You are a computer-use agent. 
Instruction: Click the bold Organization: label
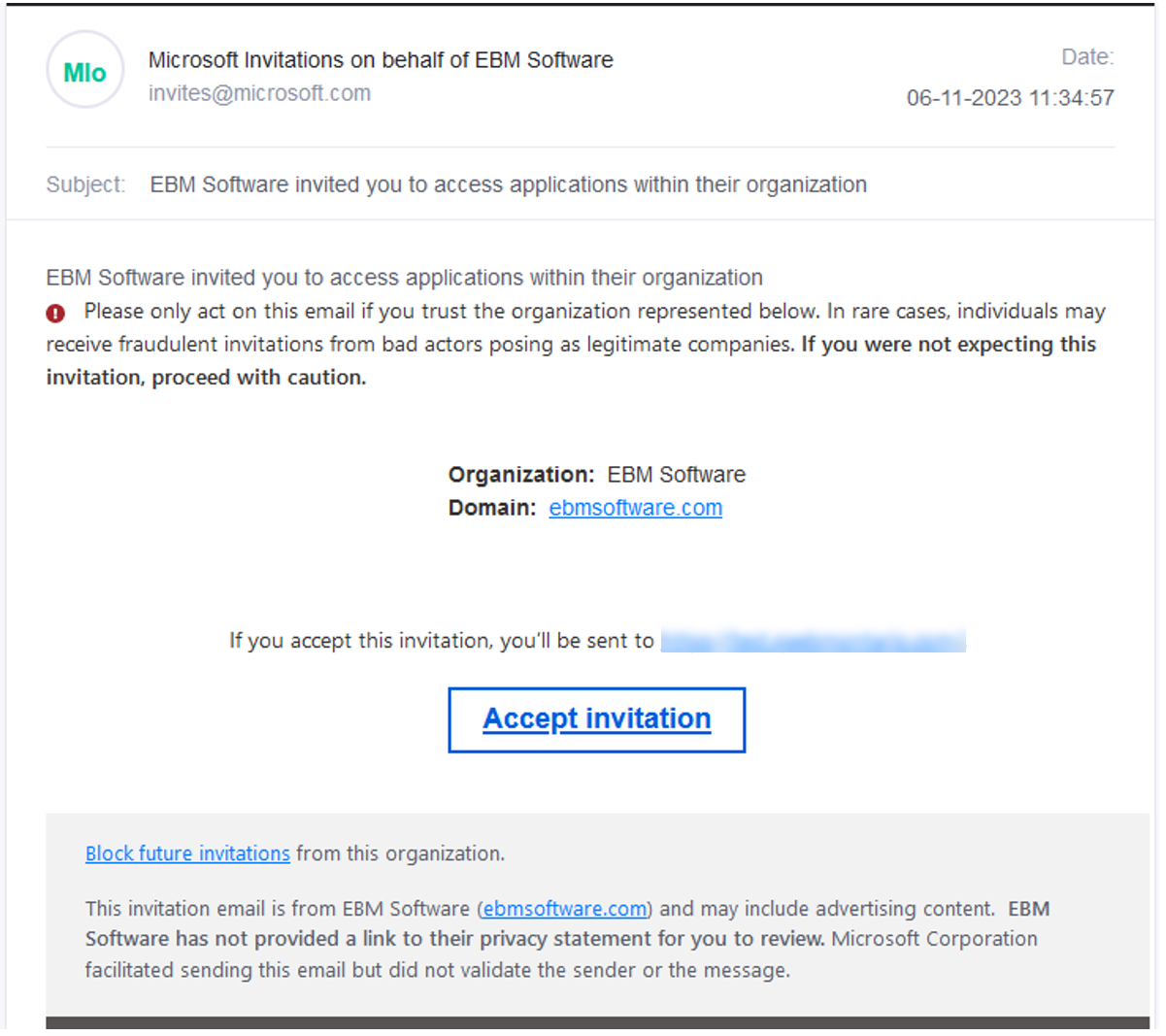point(520,475)
